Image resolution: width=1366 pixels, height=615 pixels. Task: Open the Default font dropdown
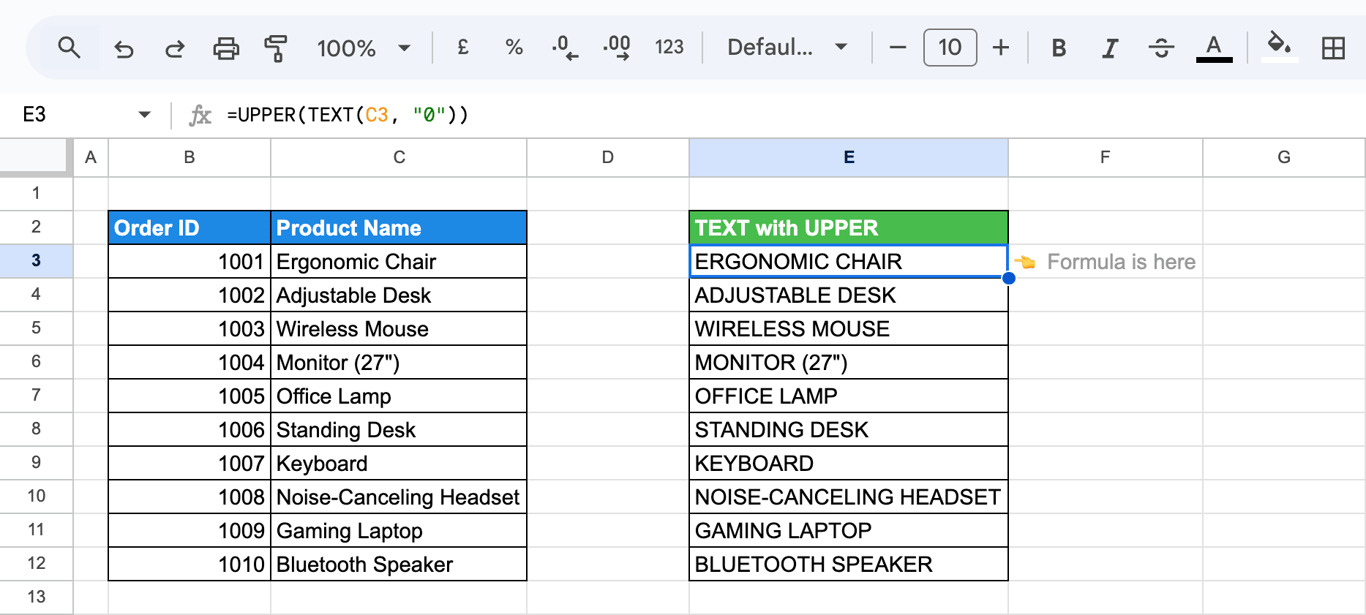[x=787, y=48]
